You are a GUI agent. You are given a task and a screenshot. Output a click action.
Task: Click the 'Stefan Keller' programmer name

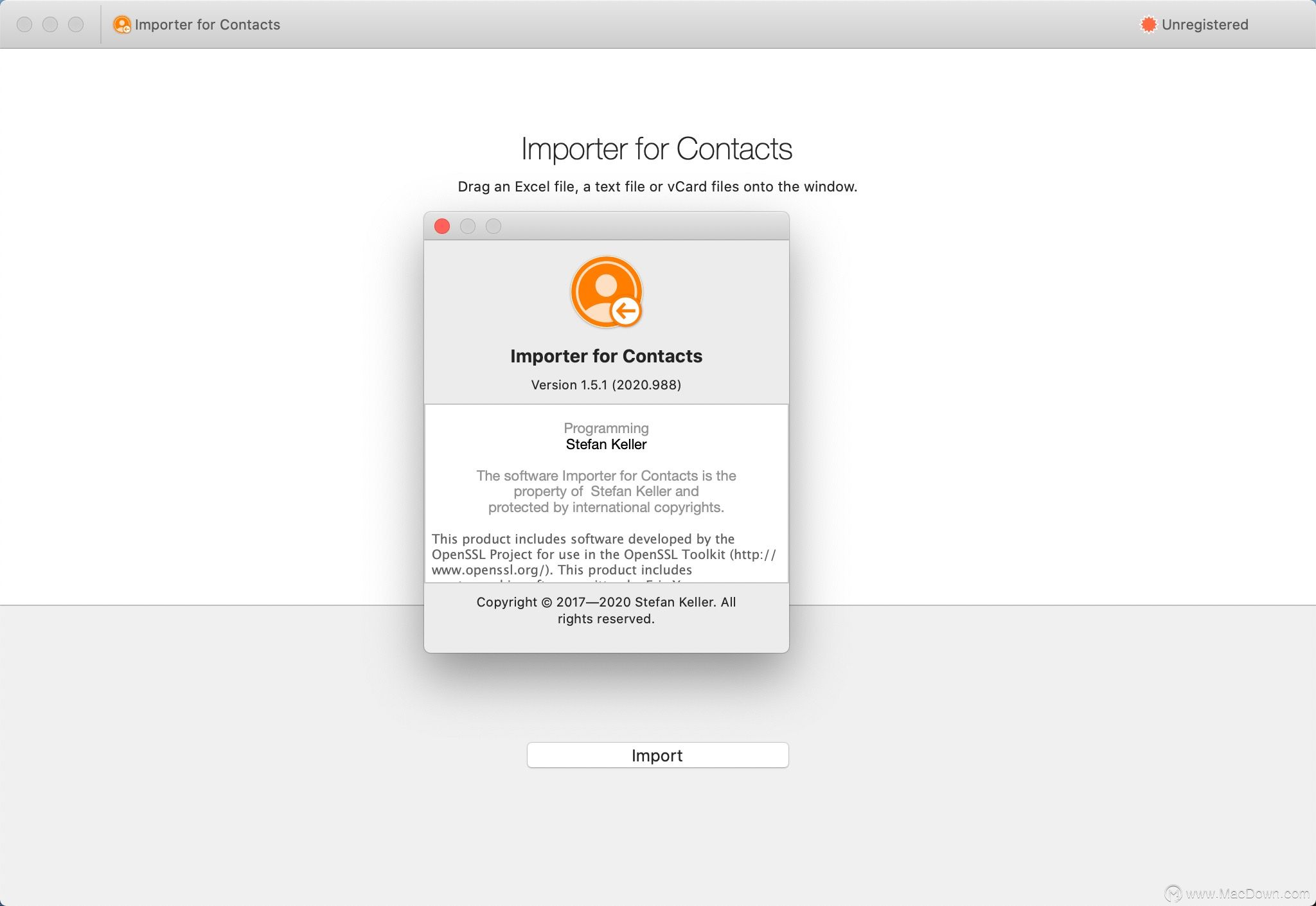coord(606,445)
